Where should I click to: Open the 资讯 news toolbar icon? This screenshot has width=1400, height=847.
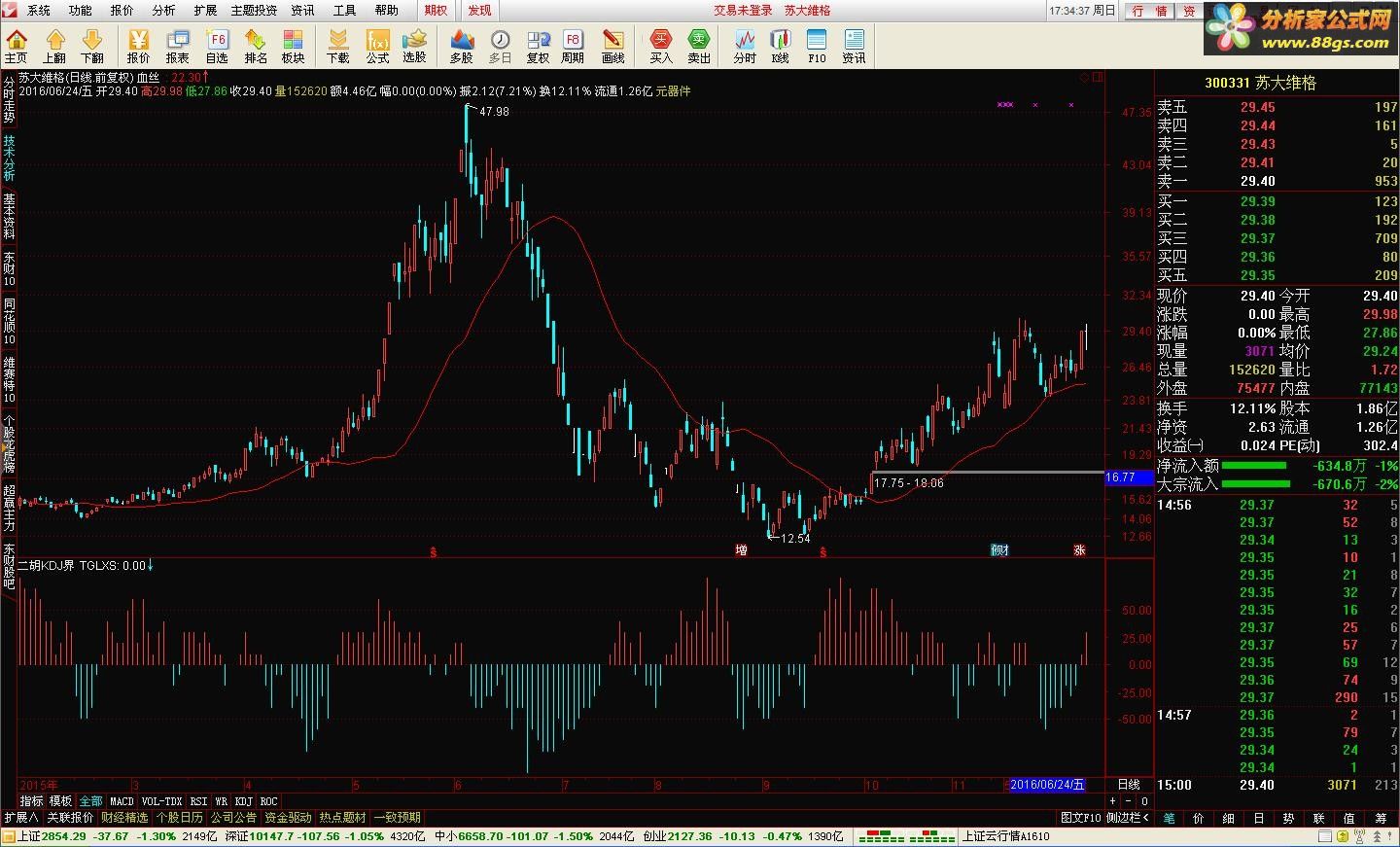pyautogui.click(x=854, y=46)
